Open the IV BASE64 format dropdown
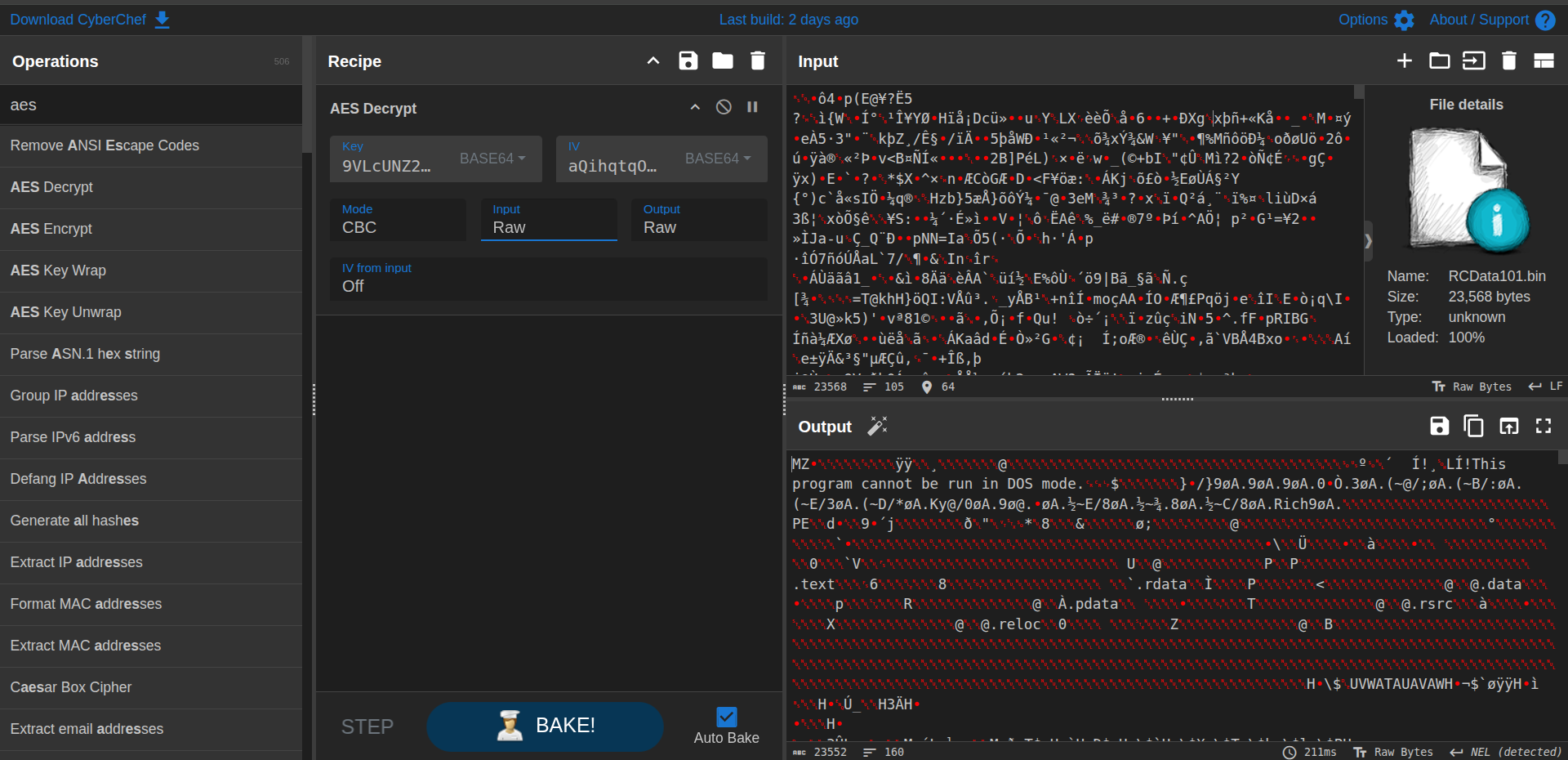Image resolution: width=1568 pixels, height=760 pixels. (719, 159)
